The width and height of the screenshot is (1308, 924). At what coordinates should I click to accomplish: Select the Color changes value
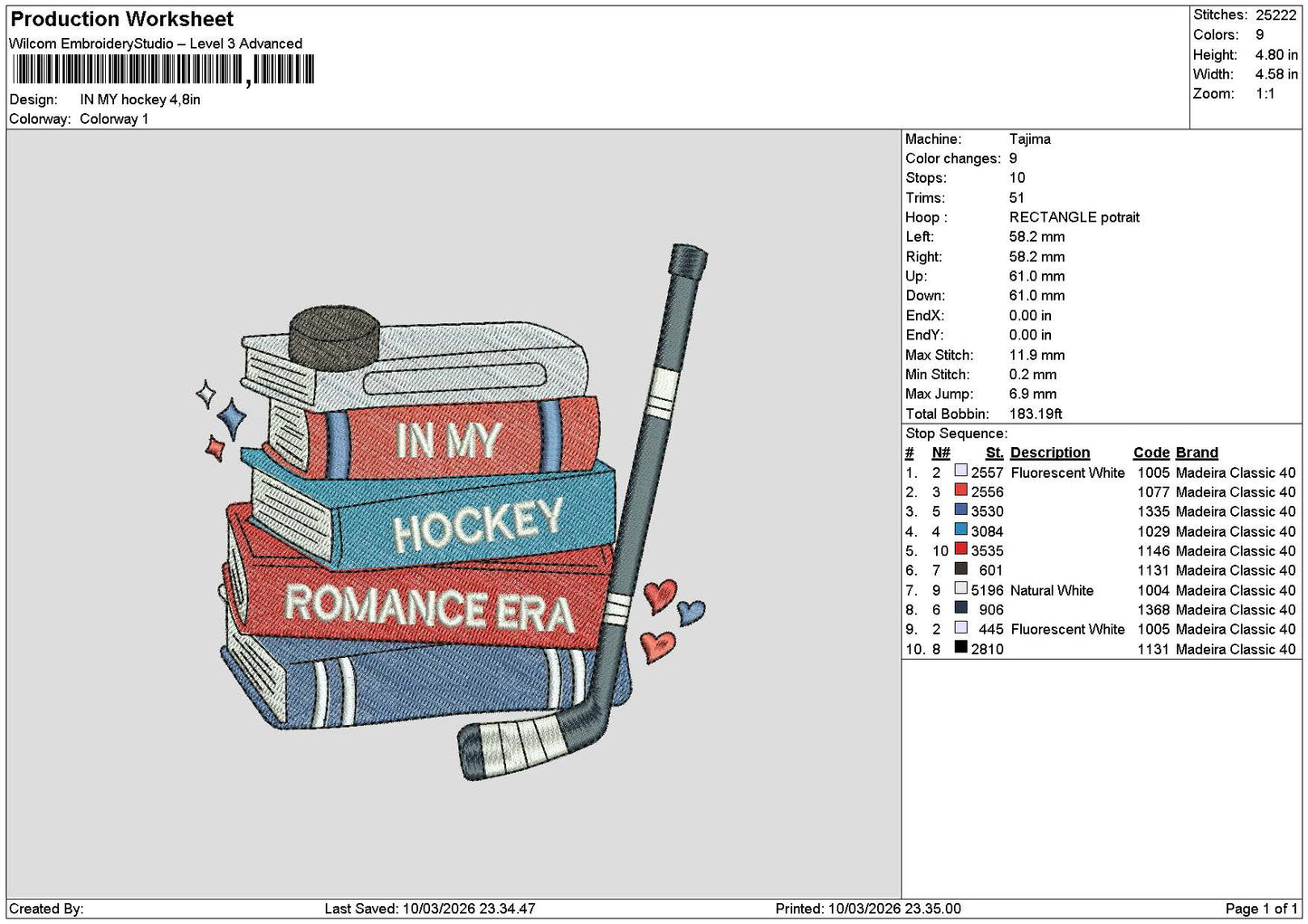coord(1013,158)
